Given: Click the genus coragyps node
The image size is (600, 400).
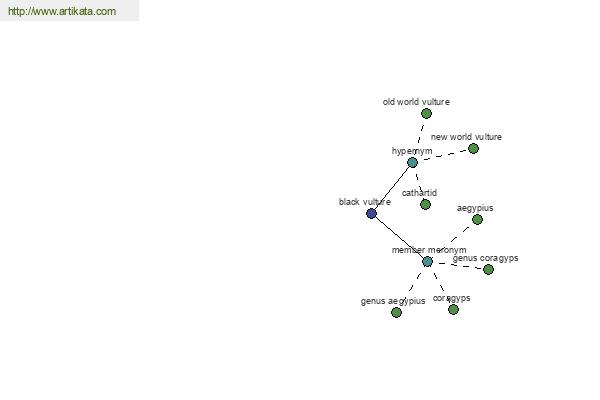Looking at the screenshot, I should click(x=488, y=269).
